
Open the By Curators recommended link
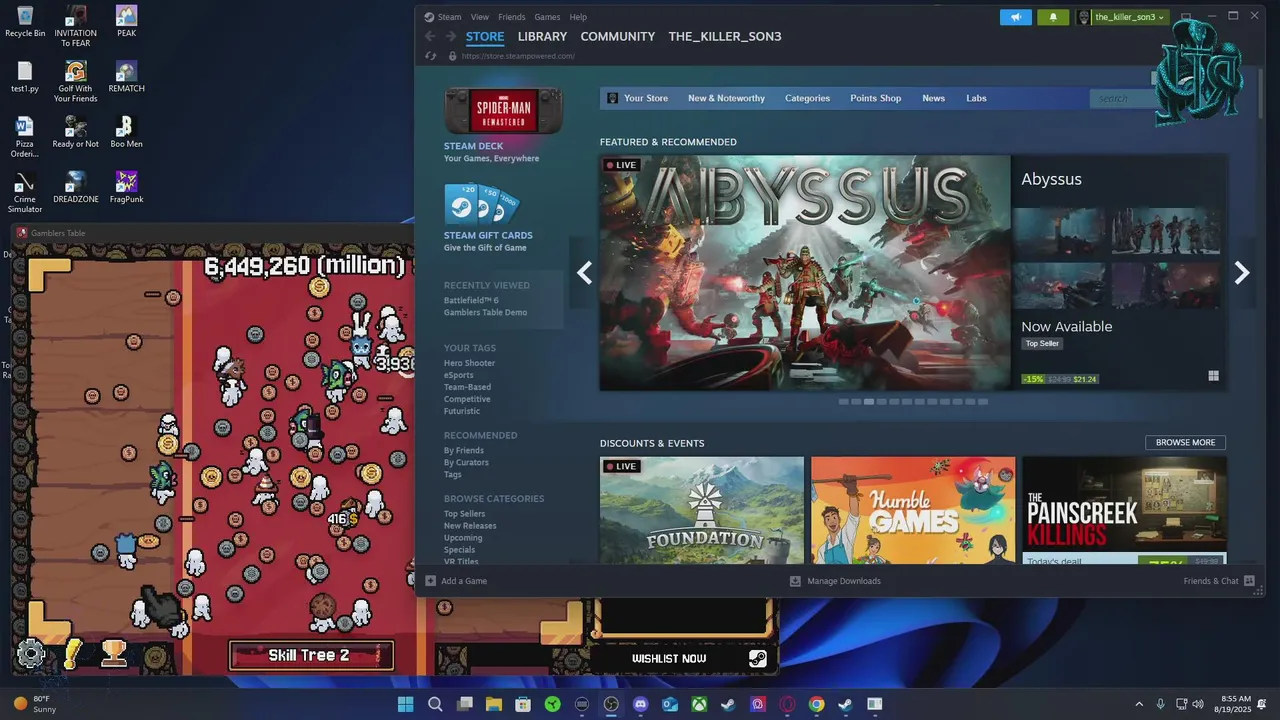[466, 462]
